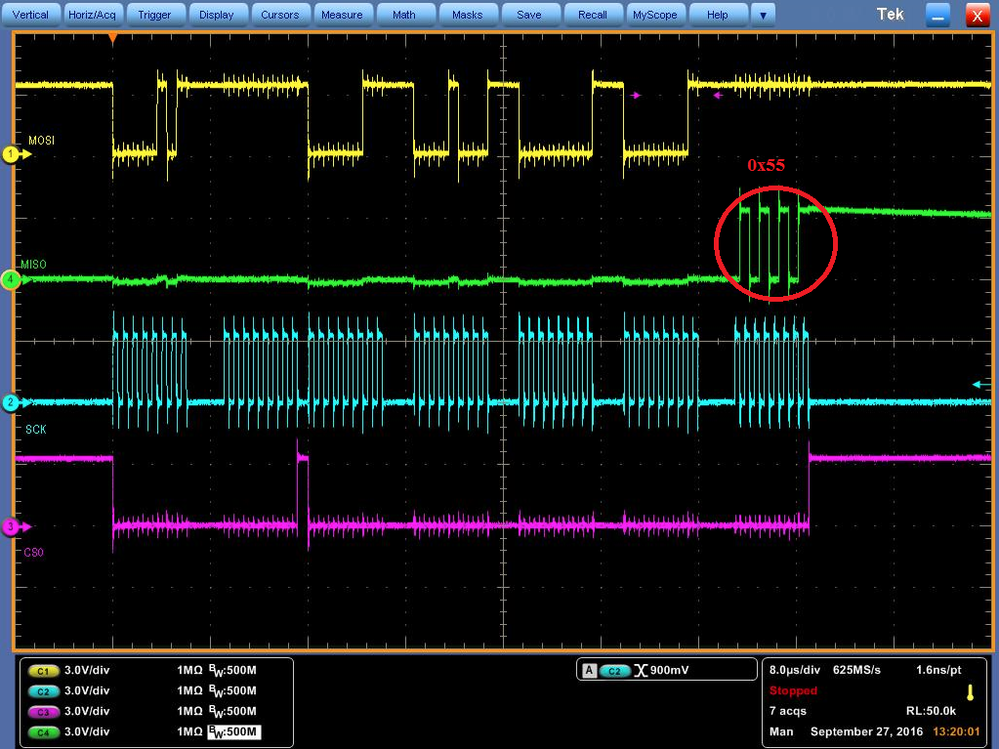The image size is (999, 749).
Task: Open the MyScope menu
Action: point(654,15)
